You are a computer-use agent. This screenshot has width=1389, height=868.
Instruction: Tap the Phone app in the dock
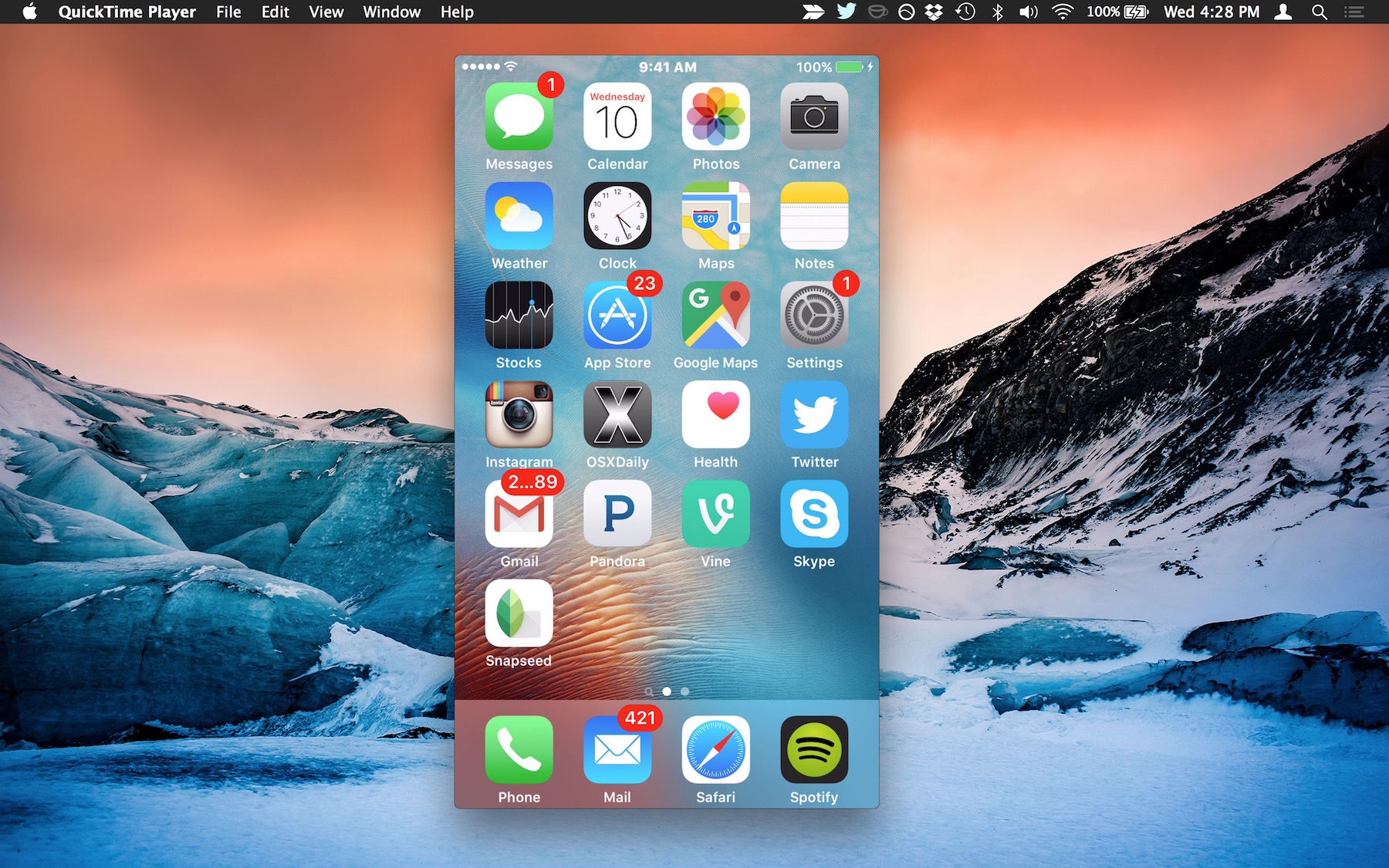tap(519, 750)
